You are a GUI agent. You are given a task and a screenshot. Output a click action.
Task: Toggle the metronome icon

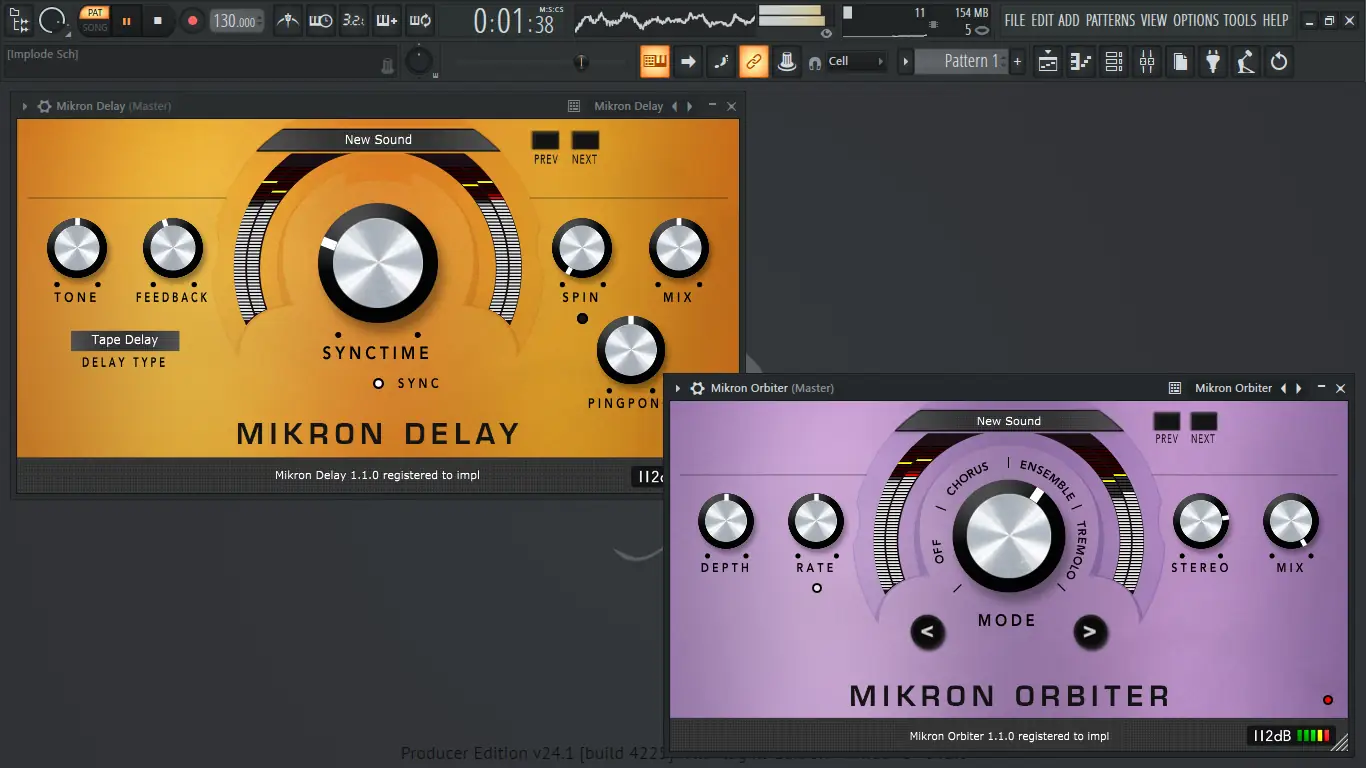click(x=288, y=20)
